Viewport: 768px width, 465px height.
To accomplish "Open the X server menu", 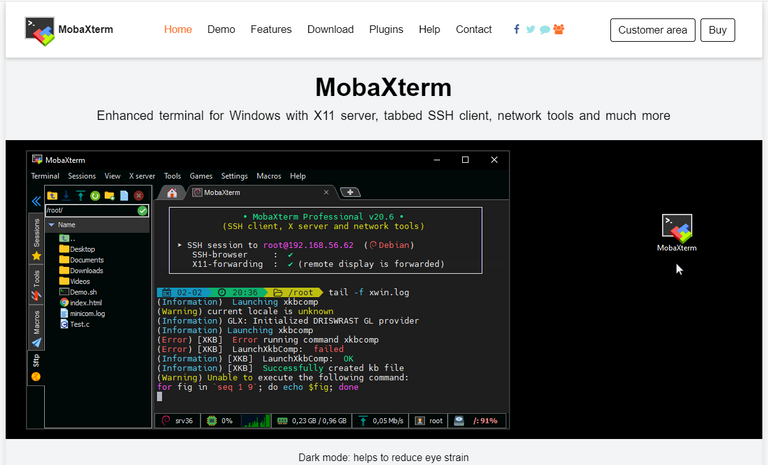I will click(142, 176).
